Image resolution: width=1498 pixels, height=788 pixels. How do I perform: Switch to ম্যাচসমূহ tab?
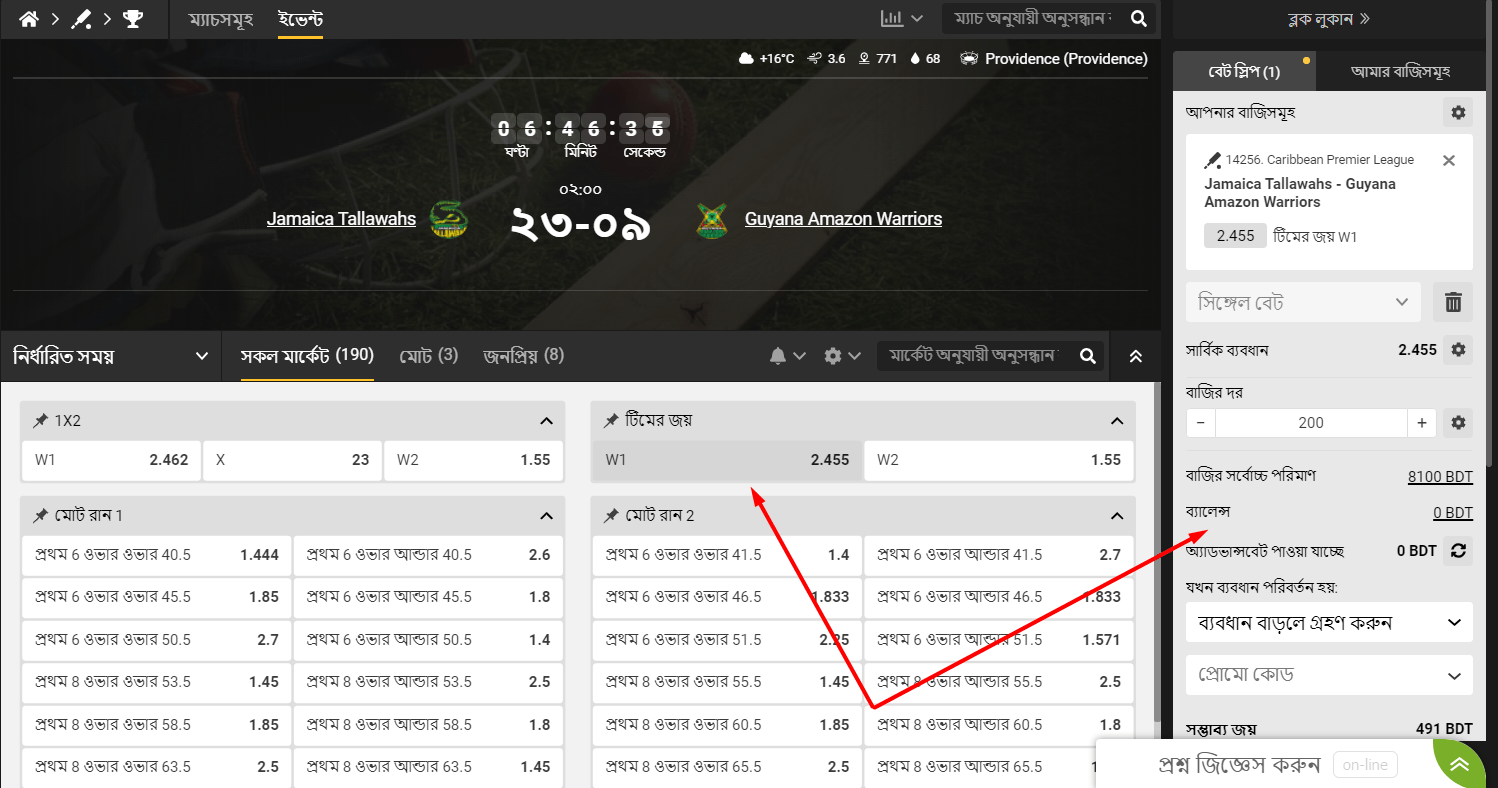pyautogui.click(x=221, y=19)
